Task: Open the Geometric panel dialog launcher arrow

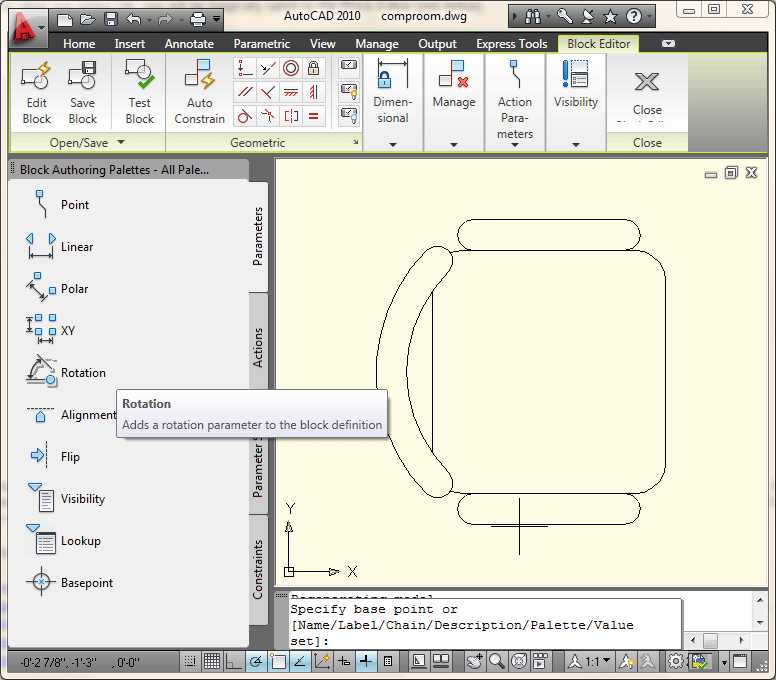Action: (x=356, y=142)
